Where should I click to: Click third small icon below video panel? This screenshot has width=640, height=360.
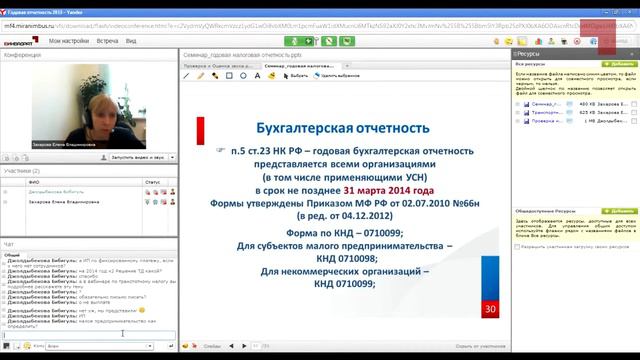(25, 158)
